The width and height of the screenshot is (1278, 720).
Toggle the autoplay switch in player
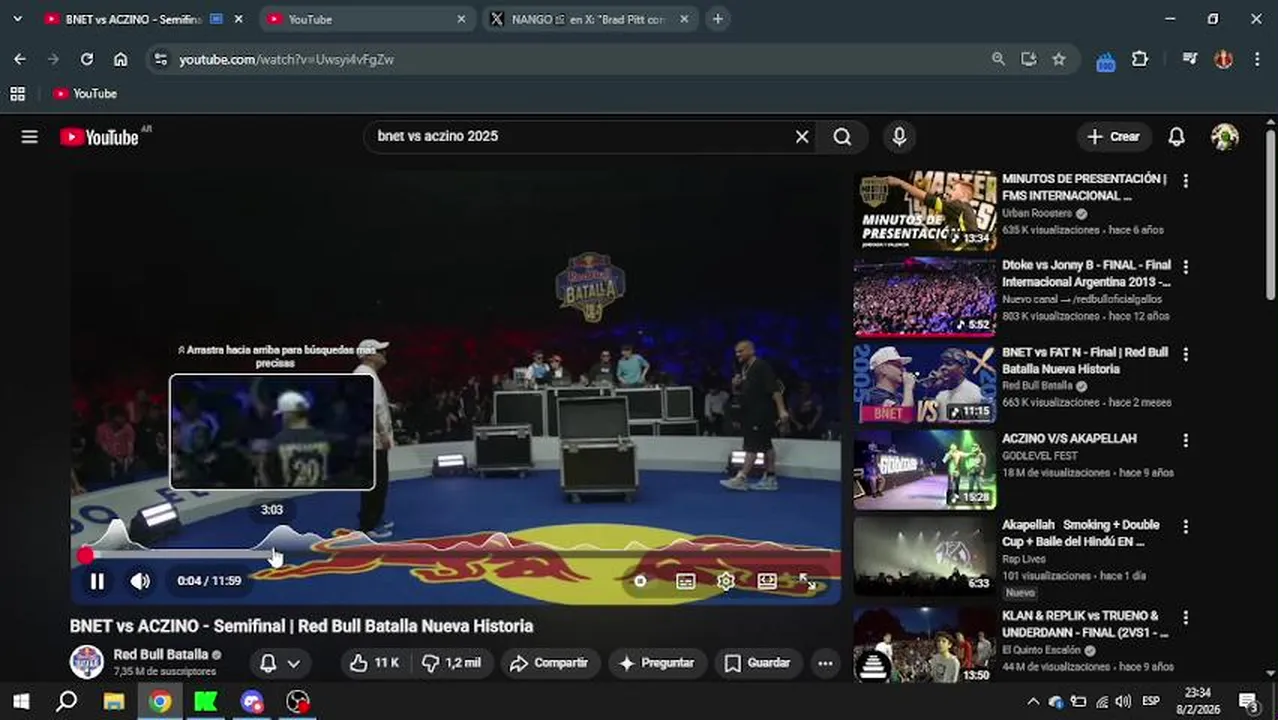click(640, 581)
